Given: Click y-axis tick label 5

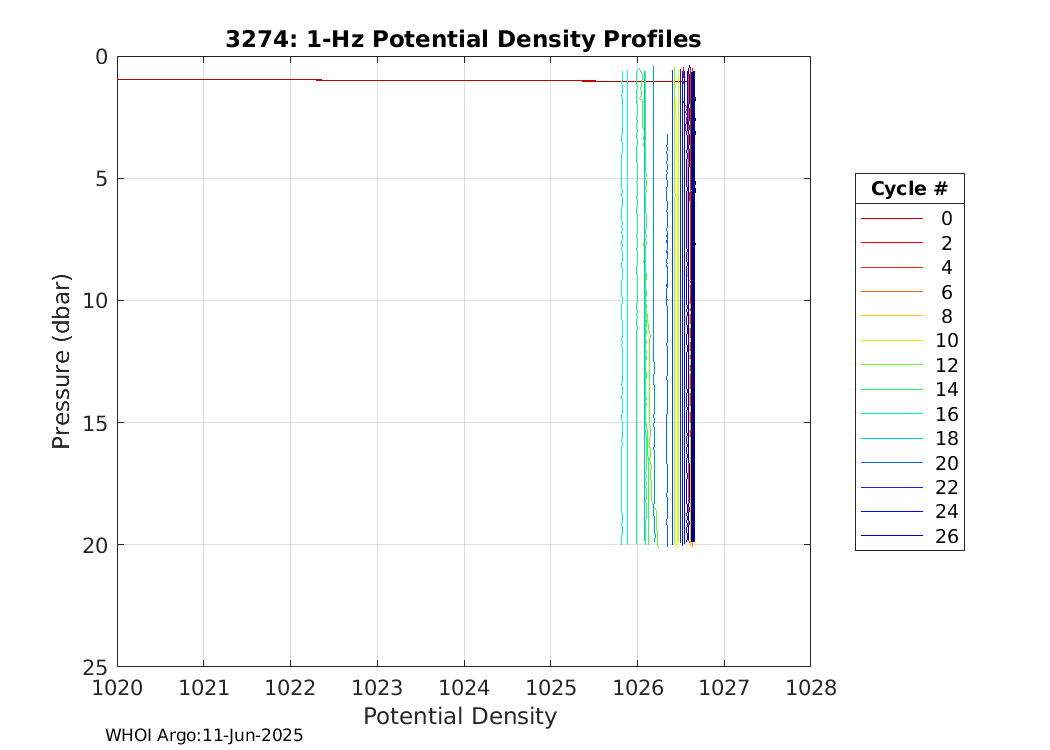Looking at the screenshot, I should [x=102, y=179].
